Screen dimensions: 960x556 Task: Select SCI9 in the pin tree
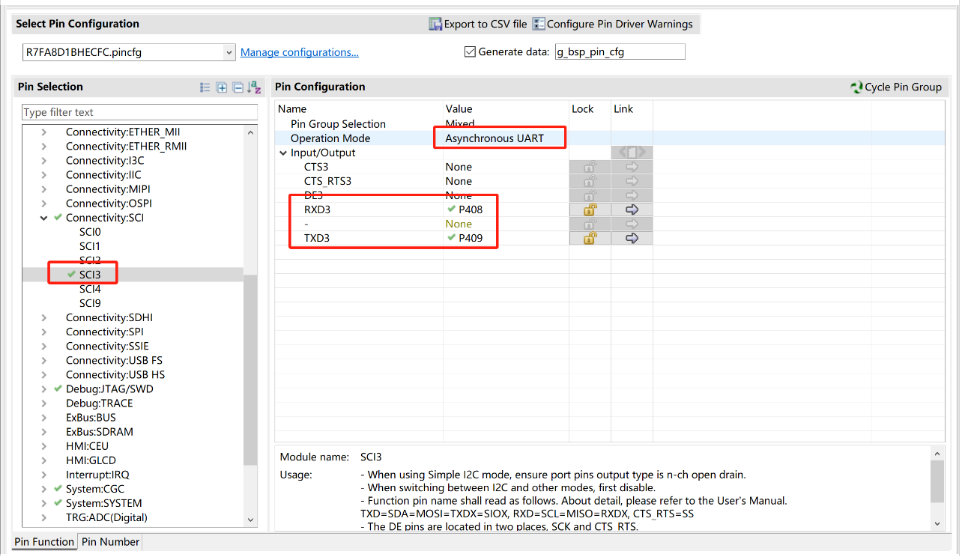click(x=89, y=303)
